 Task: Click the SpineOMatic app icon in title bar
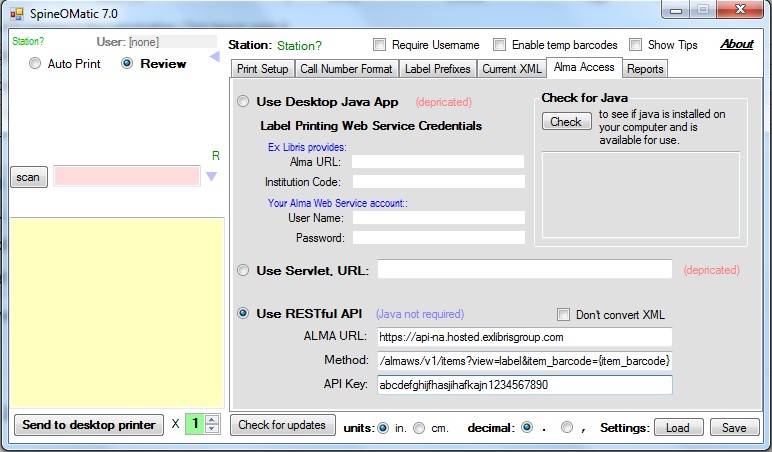pos(17,14)
